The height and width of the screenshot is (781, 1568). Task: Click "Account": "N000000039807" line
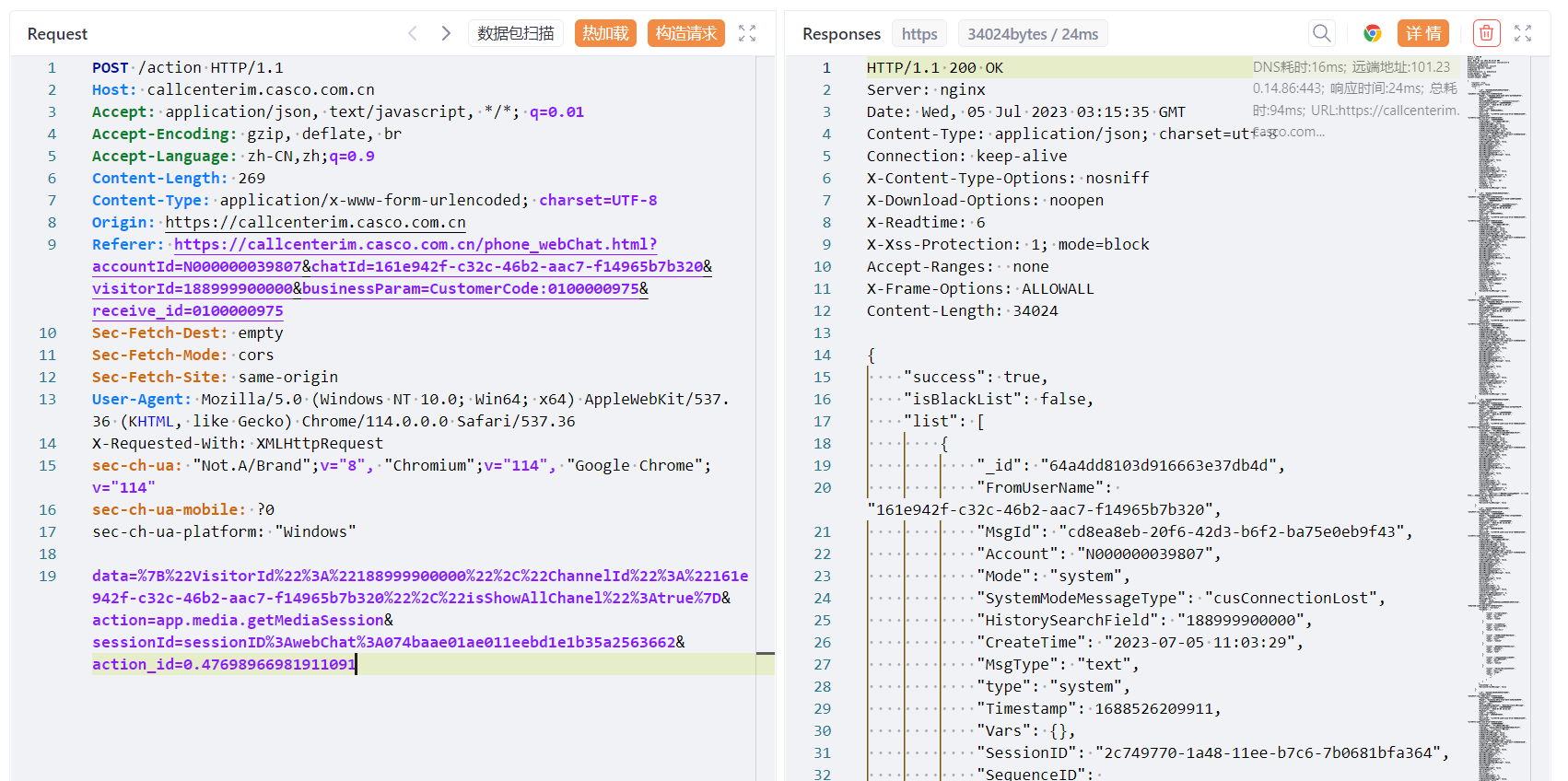point(1099,554)
